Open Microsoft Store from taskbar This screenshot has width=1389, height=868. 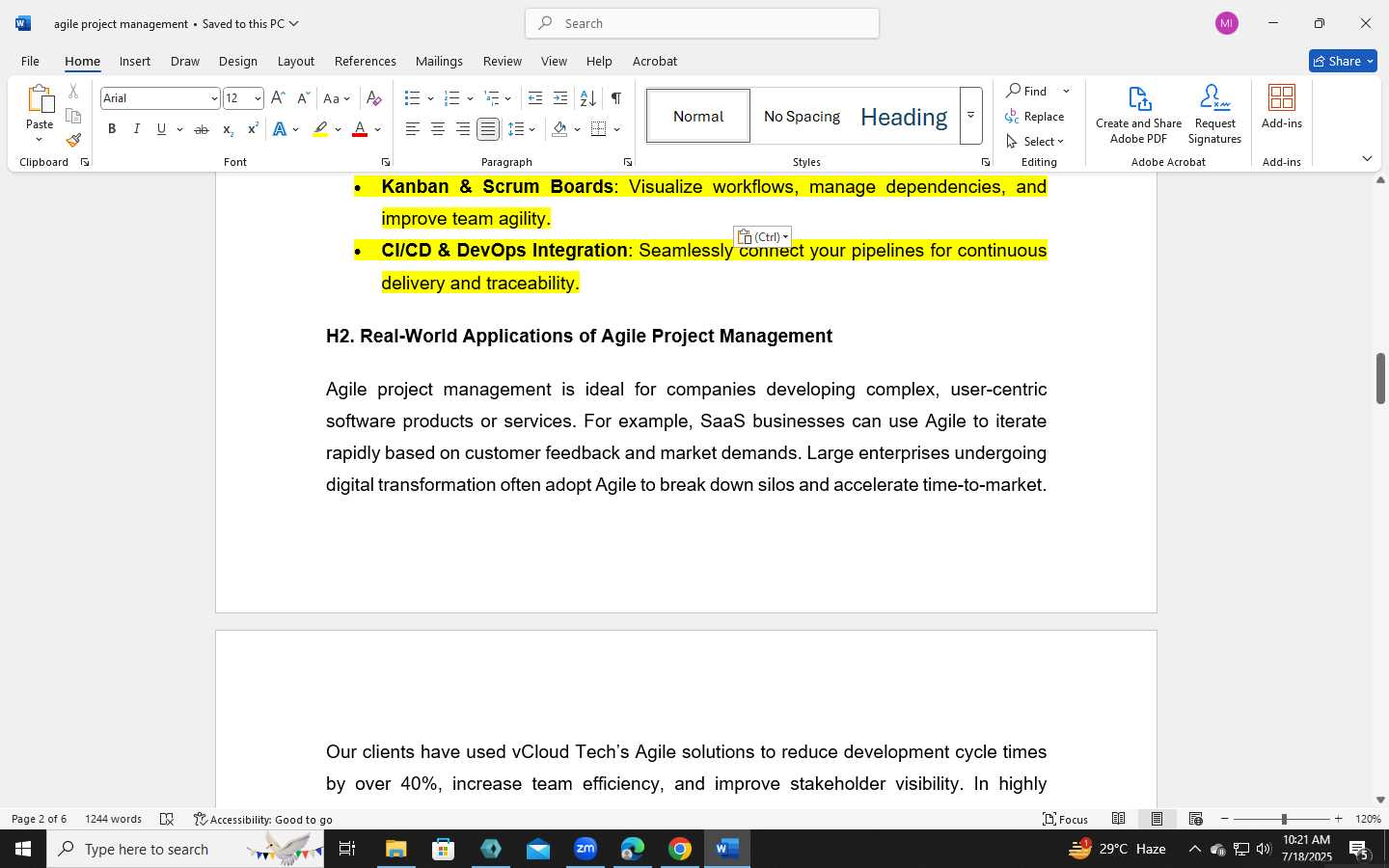coord(444,849)
